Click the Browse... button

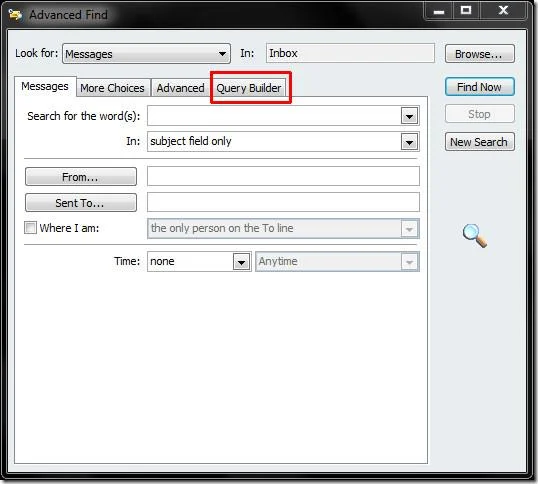[479, 54]
